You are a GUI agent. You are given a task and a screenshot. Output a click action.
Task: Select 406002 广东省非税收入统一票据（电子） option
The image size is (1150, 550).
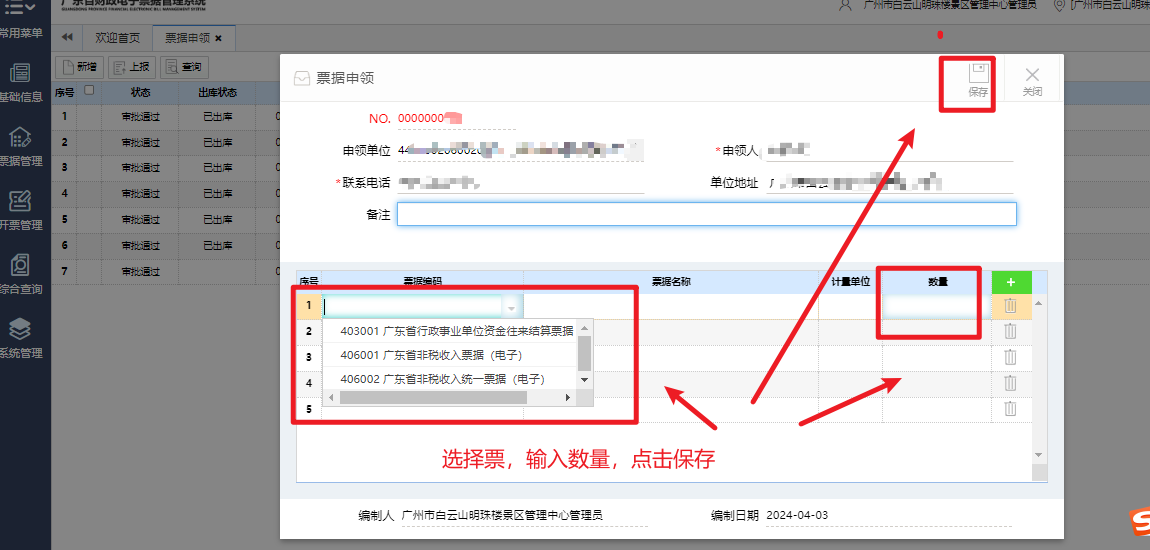tap(442, 379)
